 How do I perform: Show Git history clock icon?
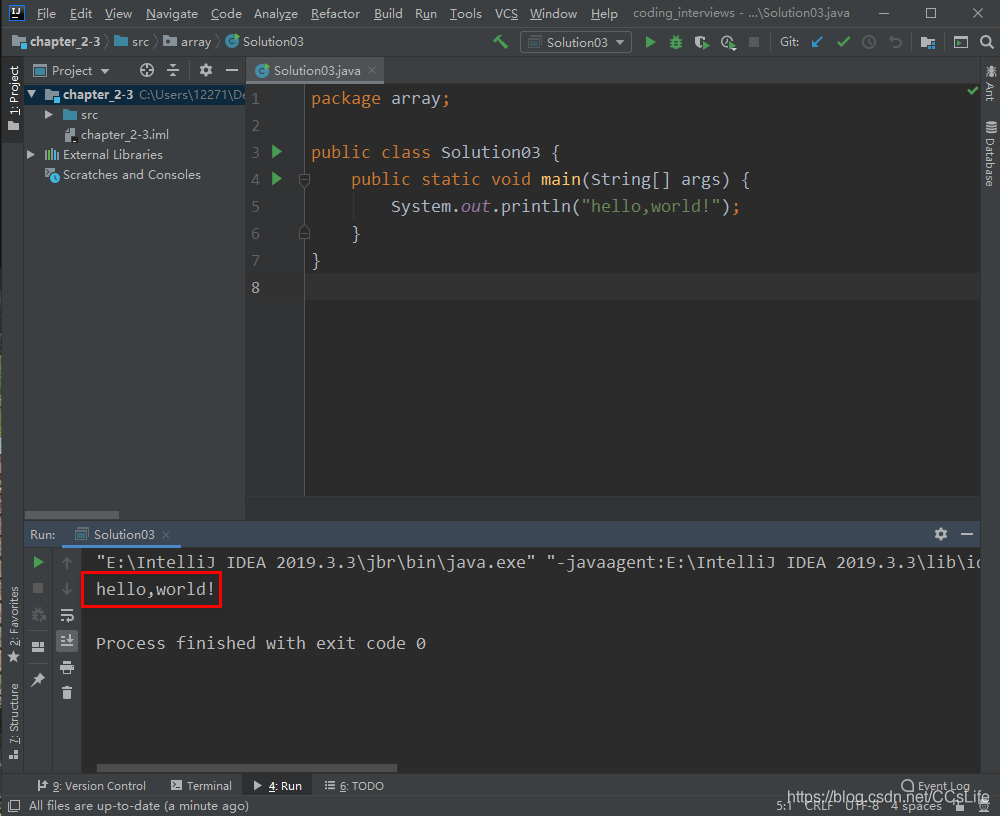pyautogui.click(x=869, y=42)
